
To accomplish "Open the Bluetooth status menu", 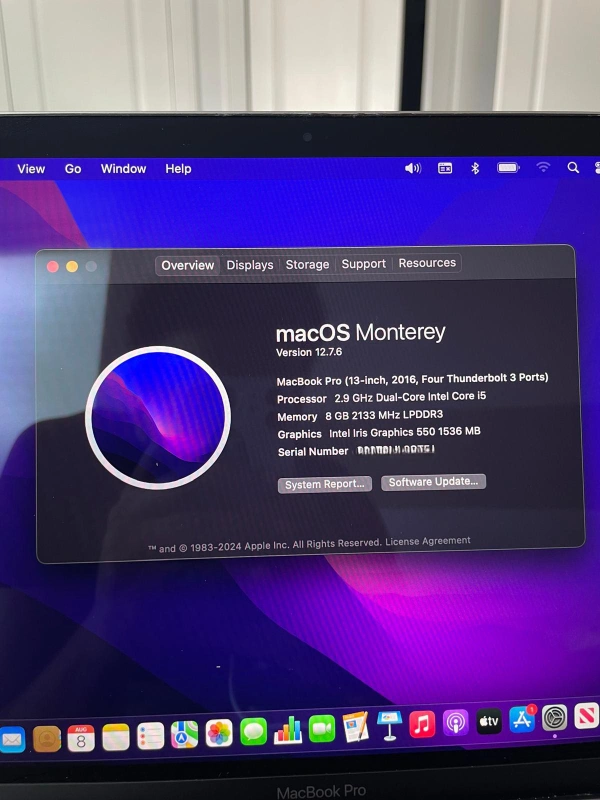I will click(475, 168).
